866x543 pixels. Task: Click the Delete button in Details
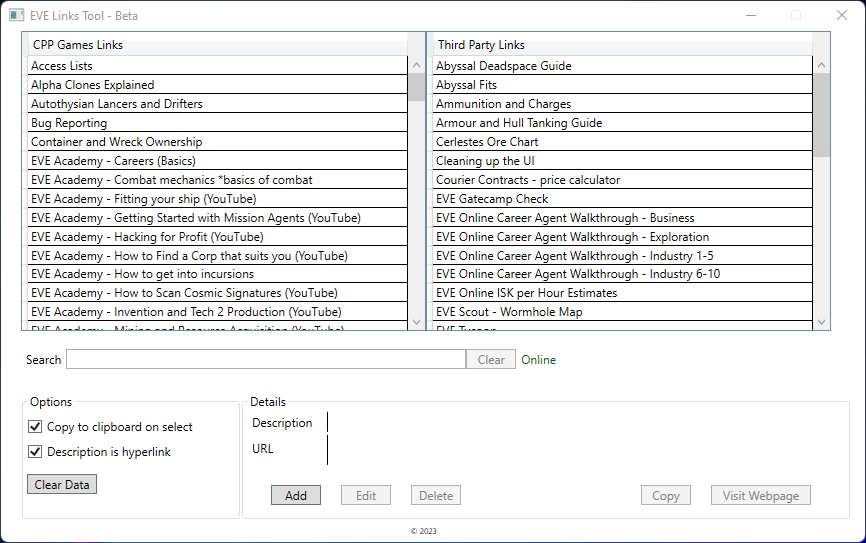[x=436, y=495]
